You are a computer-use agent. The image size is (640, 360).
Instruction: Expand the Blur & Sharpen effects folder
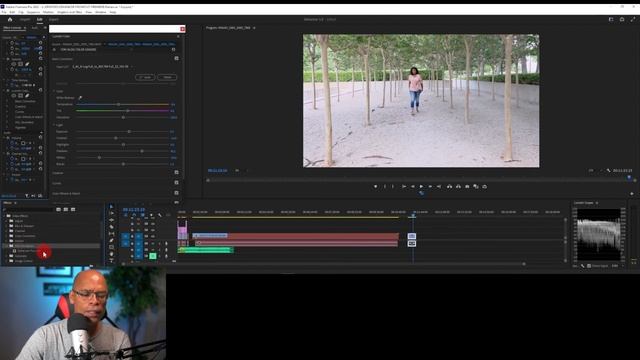pos(7,226)
